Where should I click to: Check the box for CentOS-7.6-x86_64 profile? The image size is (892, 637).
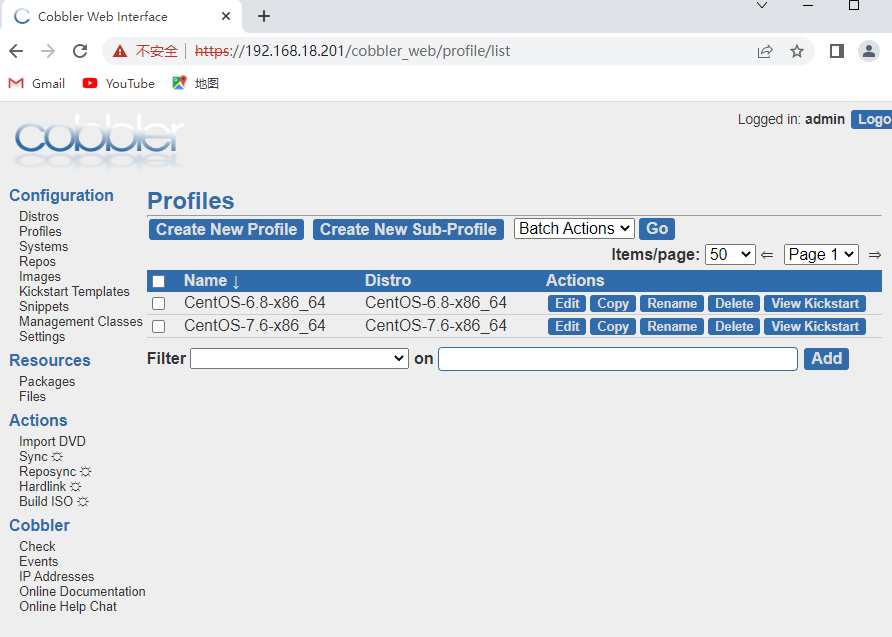coord(158,327)
